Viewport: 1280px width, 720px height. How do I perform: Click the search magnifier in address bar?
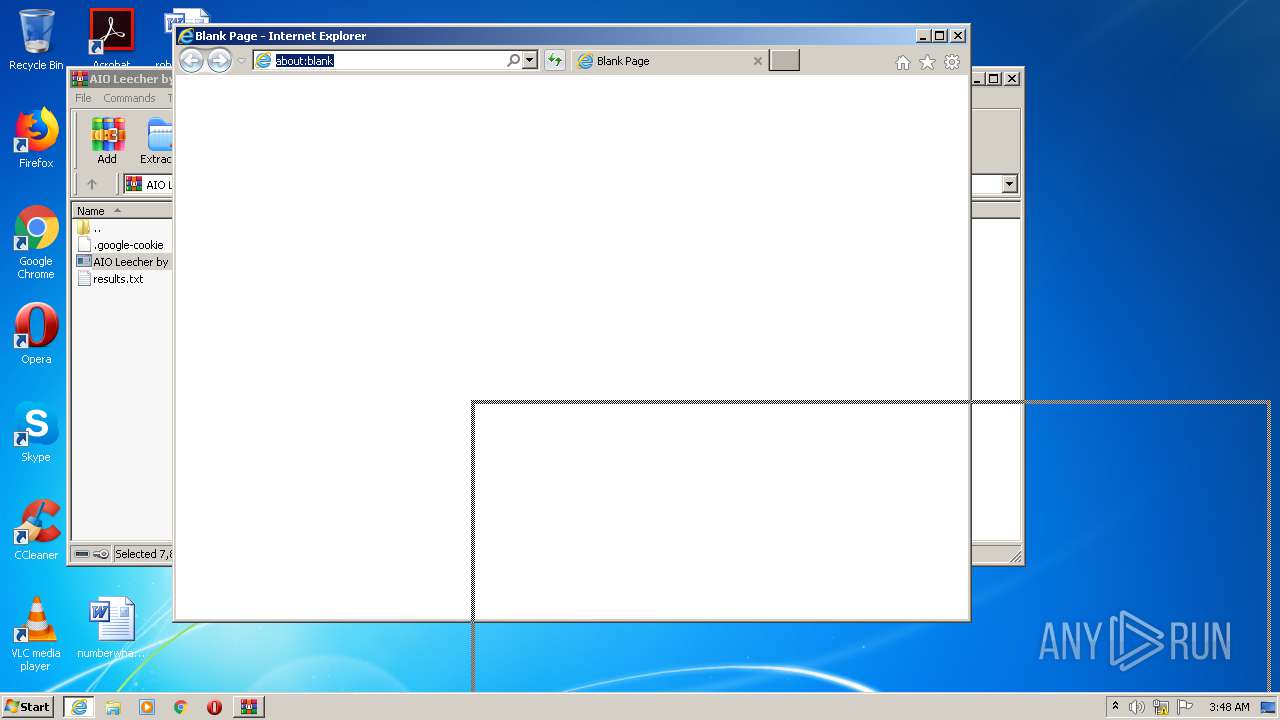513,61
